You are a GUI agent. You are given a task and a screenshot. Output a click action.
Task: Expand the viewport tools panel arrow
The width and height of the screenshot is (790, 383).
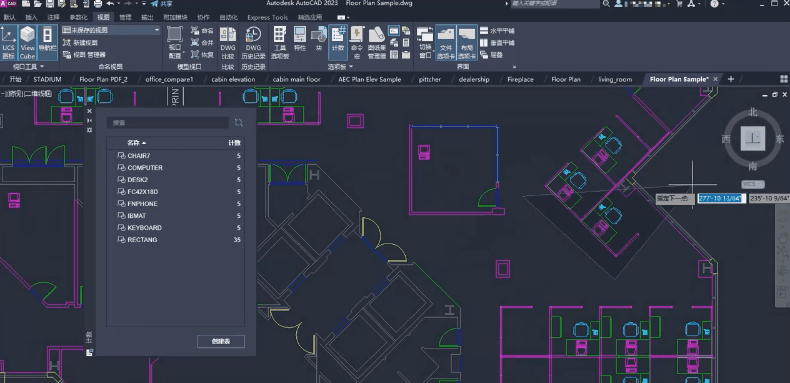coord(42,67)
